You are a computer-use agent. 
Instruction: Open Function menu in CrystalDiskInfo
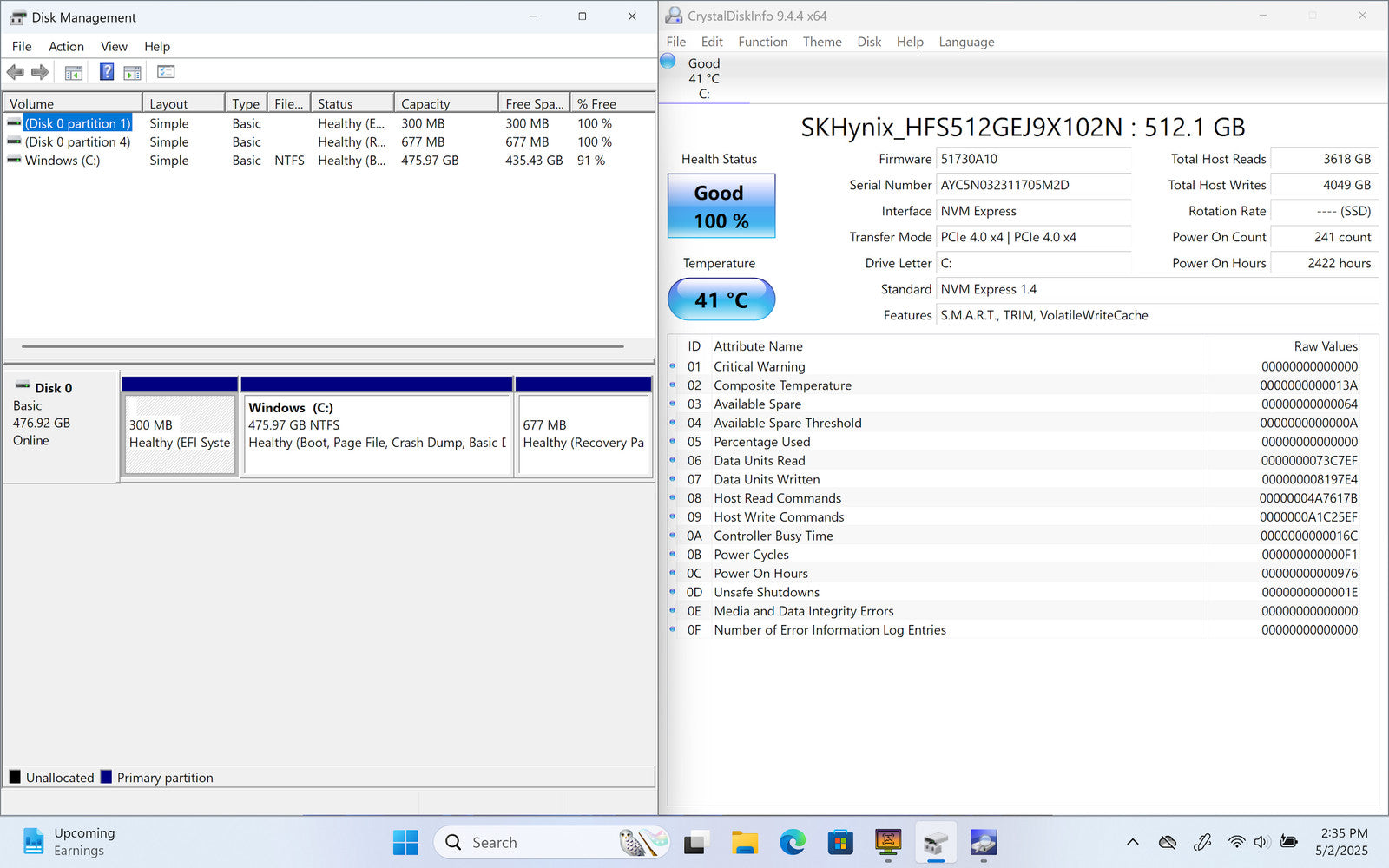pyautogui.click(x=763, y=42)
